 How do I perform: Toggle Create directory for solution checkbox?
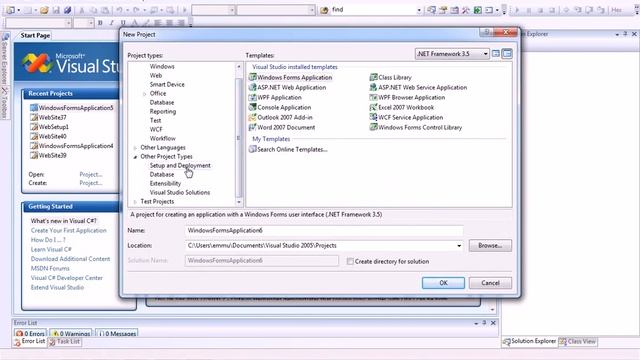point(350,261)
